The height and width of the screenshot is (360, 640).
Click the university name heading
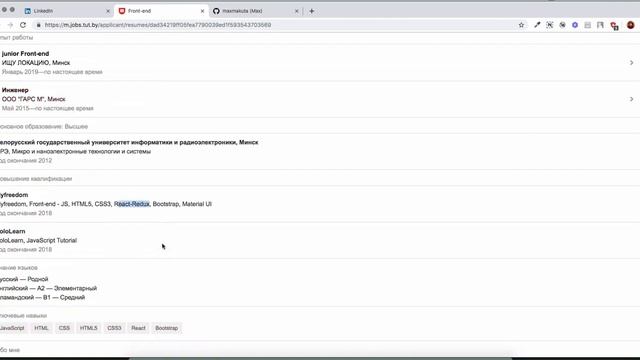(129, 142)
